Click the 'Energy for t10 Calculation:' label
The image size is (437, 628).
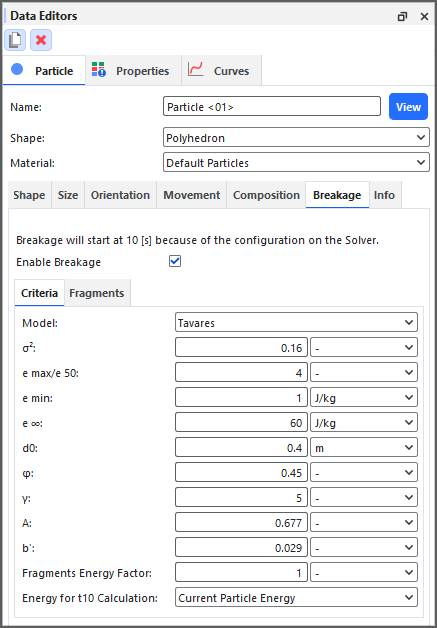90,598
